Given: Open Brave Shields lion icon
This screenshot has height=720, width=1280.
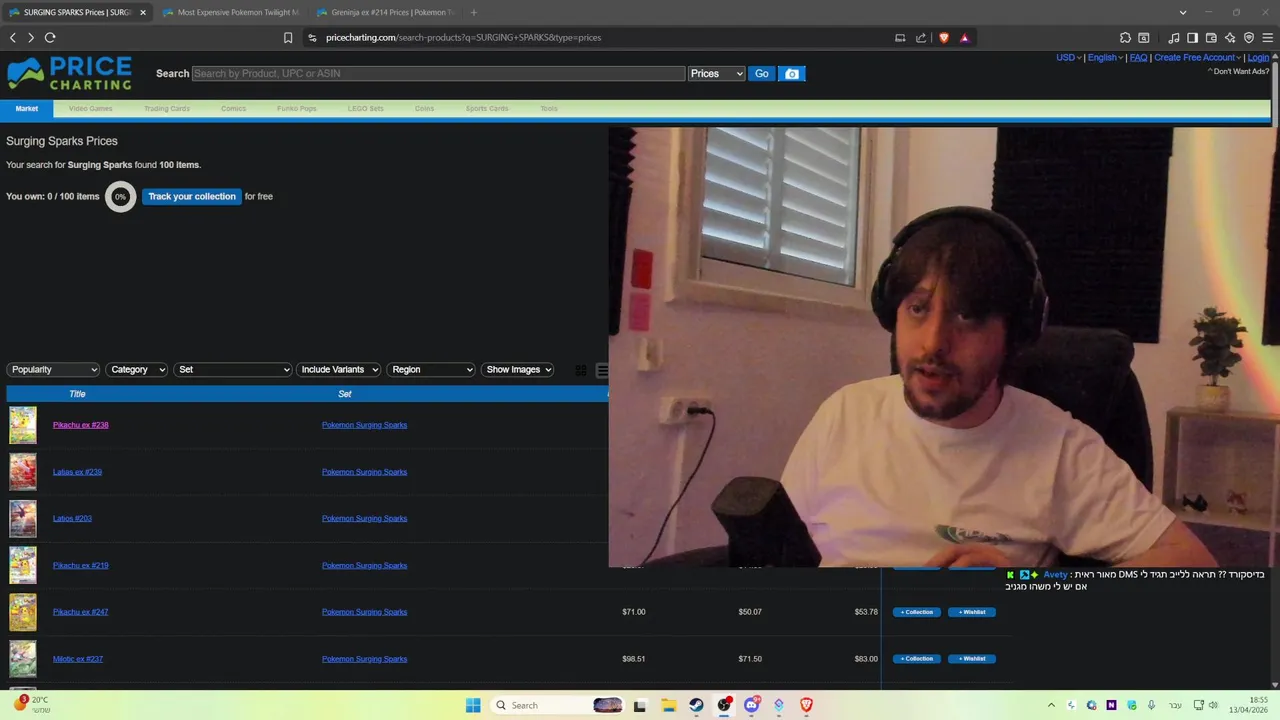Looking at the screenshot, I should pos(943,38).
